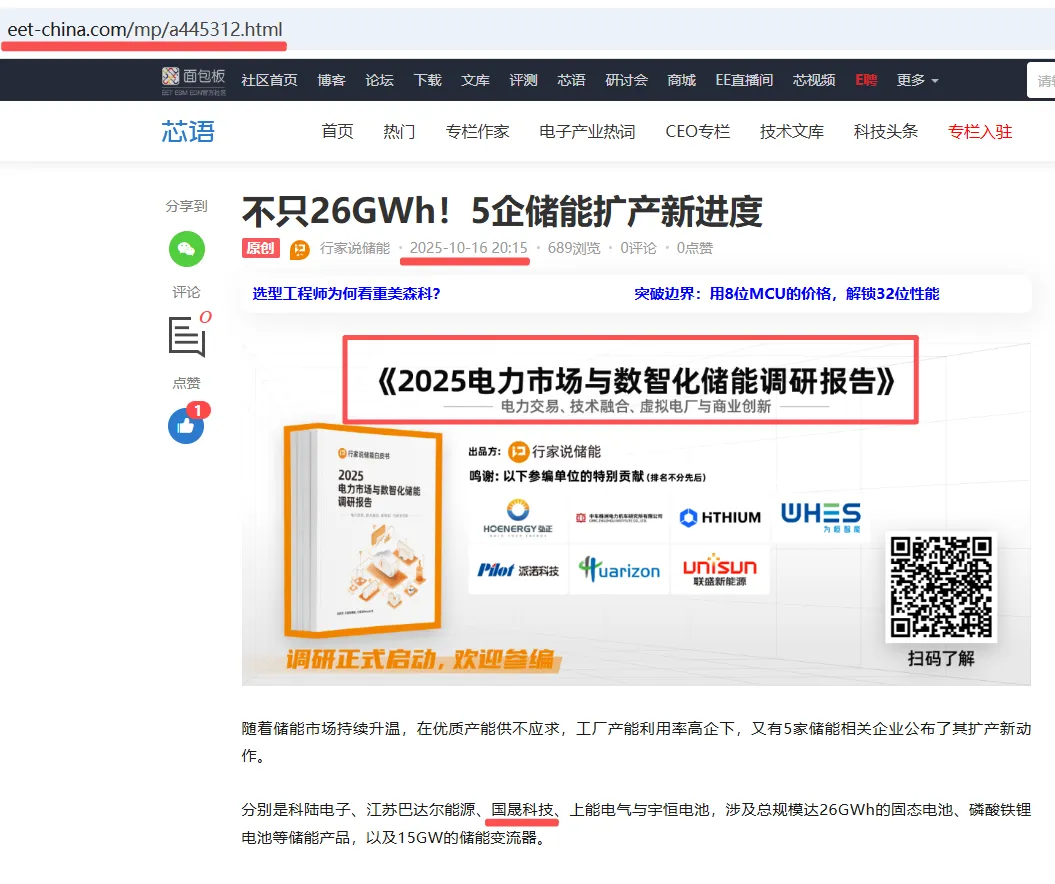The height and width of the screenshot is (884, 1055).
Task: Click the publish date 2025-10-16 20:15
Action: coord(469,248)
